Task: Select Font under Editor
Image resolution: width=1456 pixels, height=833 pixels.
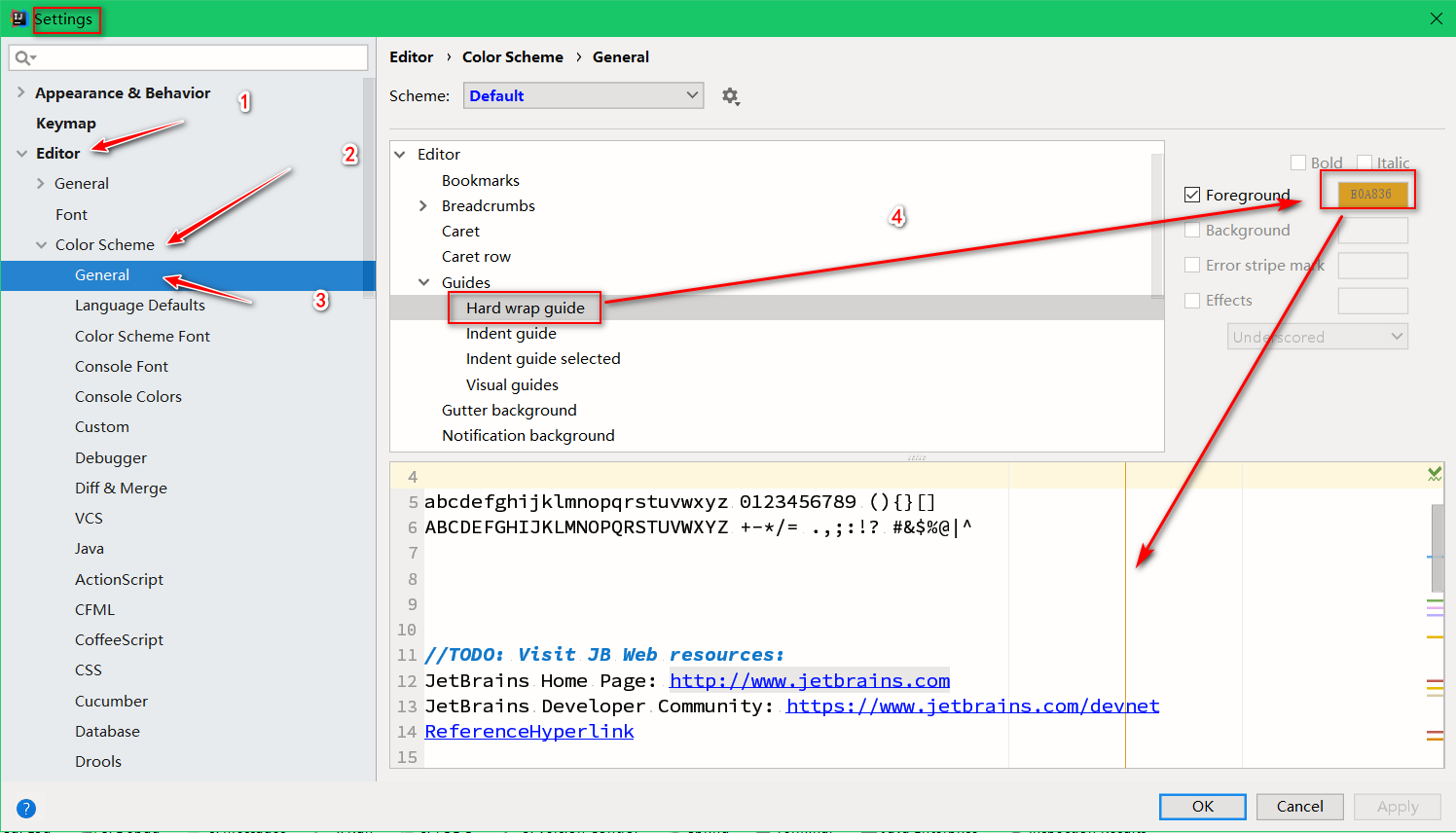Action: click(71, 214)
